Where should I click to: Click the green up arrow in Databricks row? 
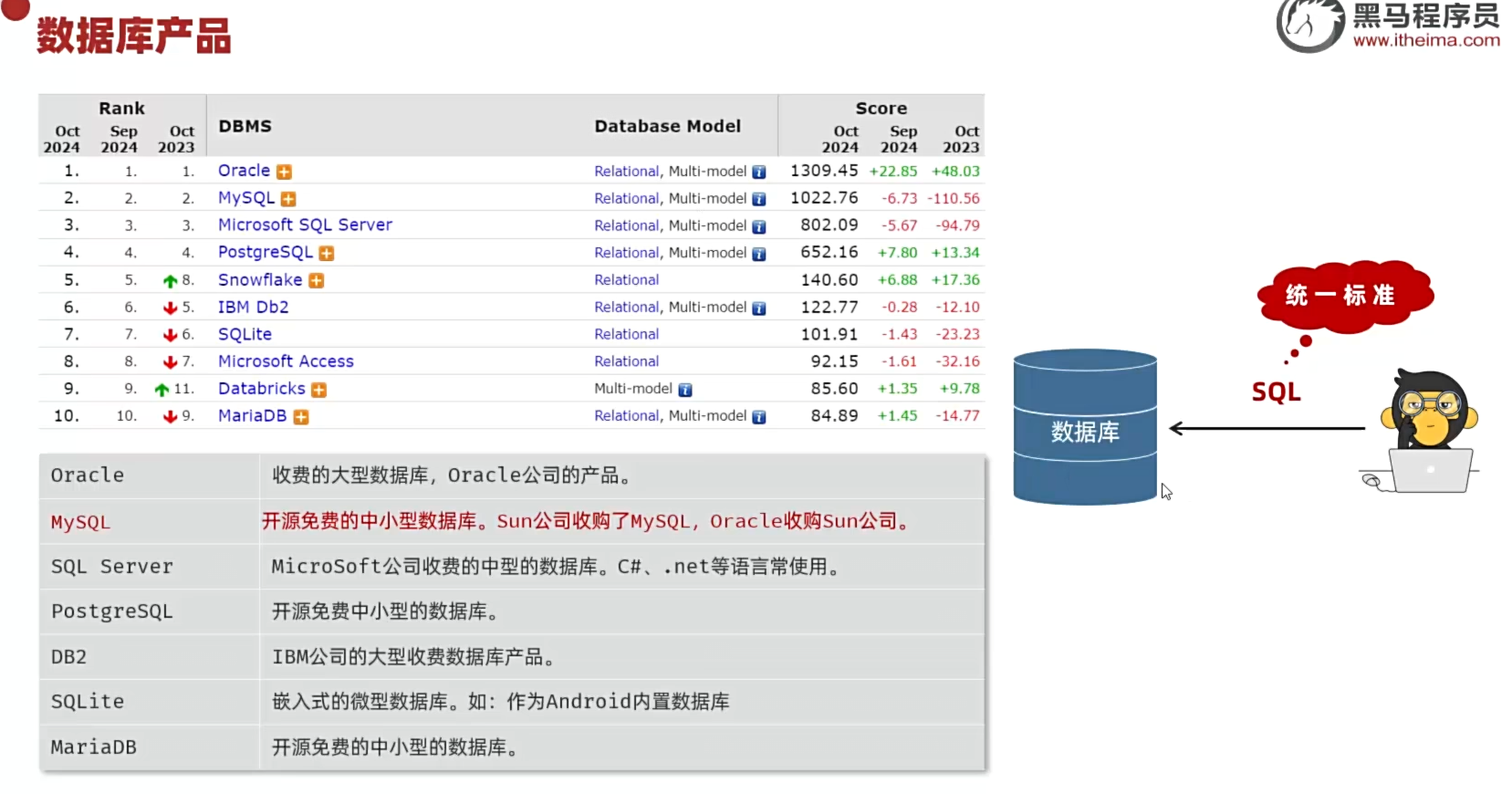(162, 390)
